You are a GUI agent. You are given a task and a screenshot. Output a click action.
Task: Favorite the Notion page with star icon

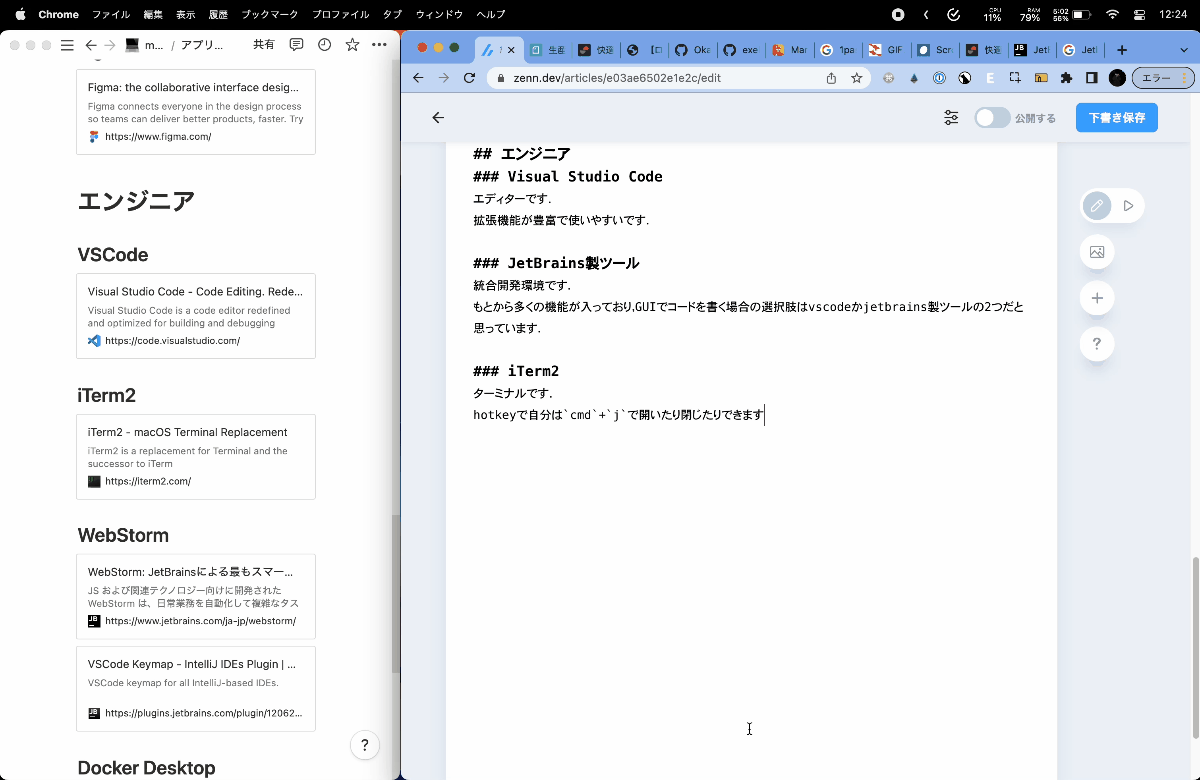click(x=352, y=45)
